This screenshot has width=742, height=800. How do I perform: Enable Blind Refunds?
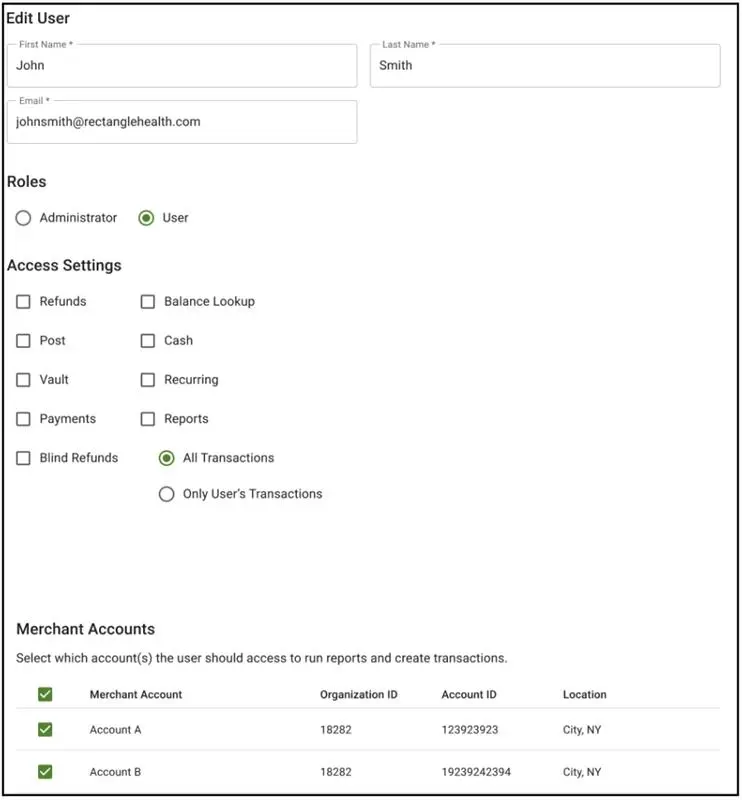click(x=23, y=458)
